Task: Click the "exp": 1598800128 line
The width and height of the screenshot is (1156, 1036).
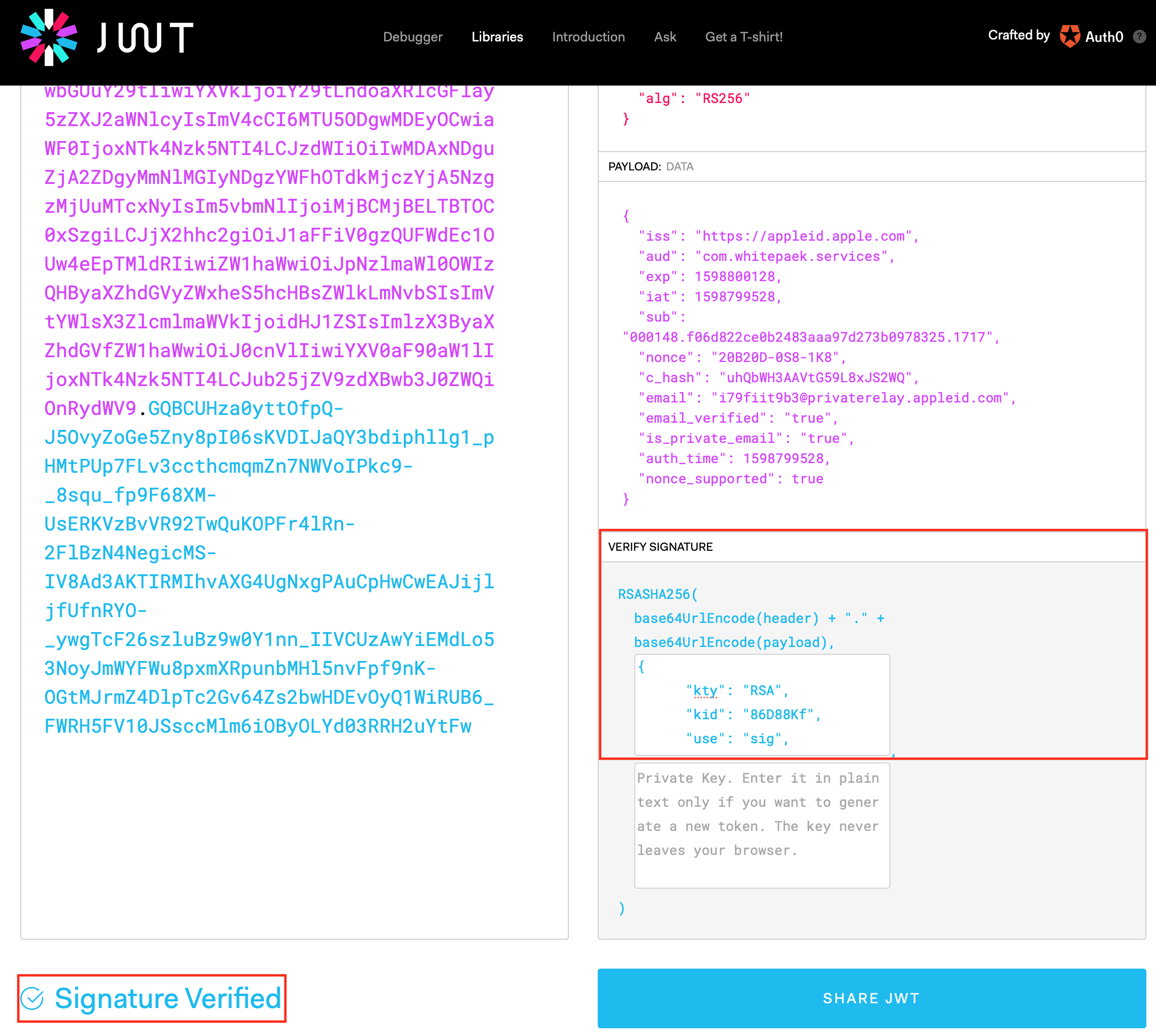Action: (710, 277)
